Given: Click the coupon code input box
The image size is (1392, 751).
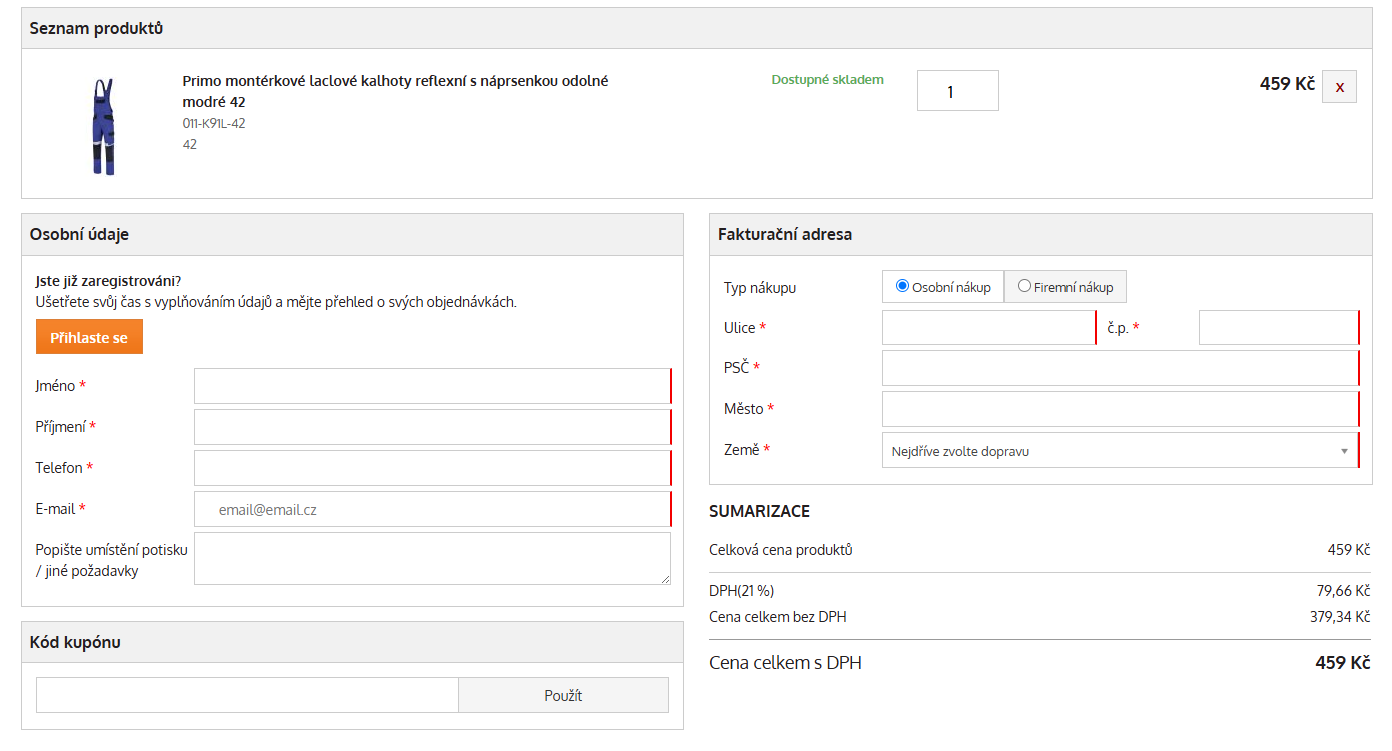Looking at the screenshot, I should coord(247,695).
